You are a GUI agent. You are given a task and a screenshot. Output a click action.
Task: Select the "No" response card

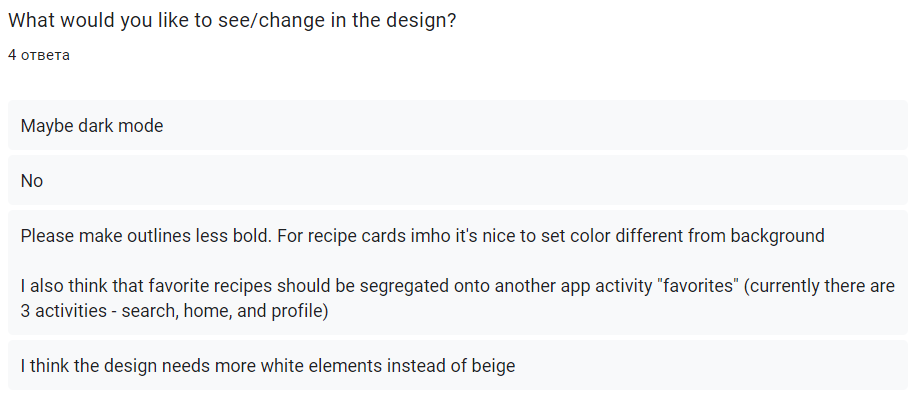[456, 181]
